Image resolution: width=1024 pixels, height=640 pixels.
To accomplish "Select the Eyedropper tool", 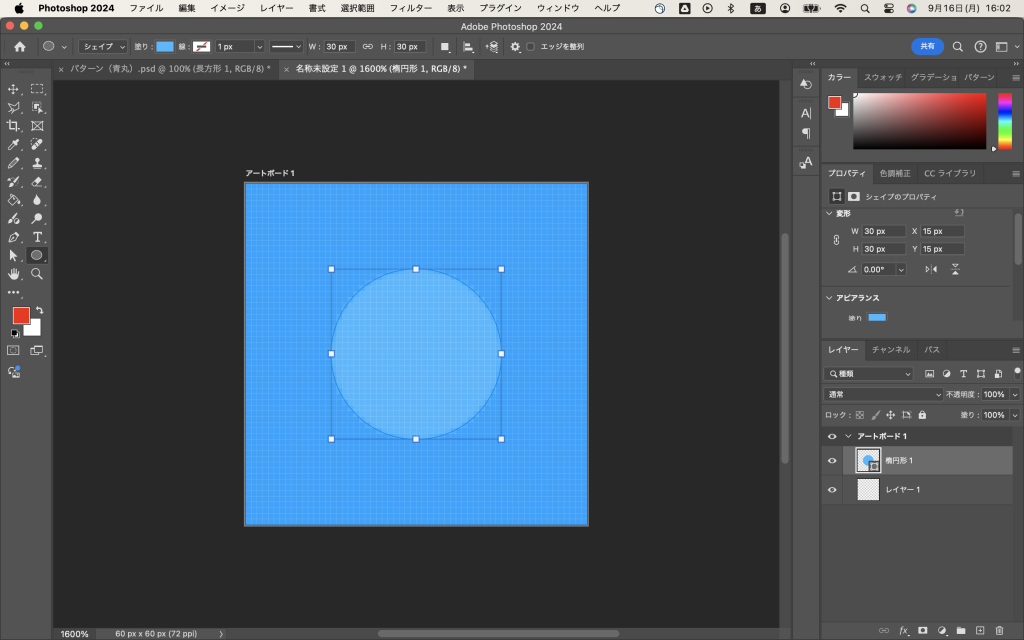I will click(14, 145).
